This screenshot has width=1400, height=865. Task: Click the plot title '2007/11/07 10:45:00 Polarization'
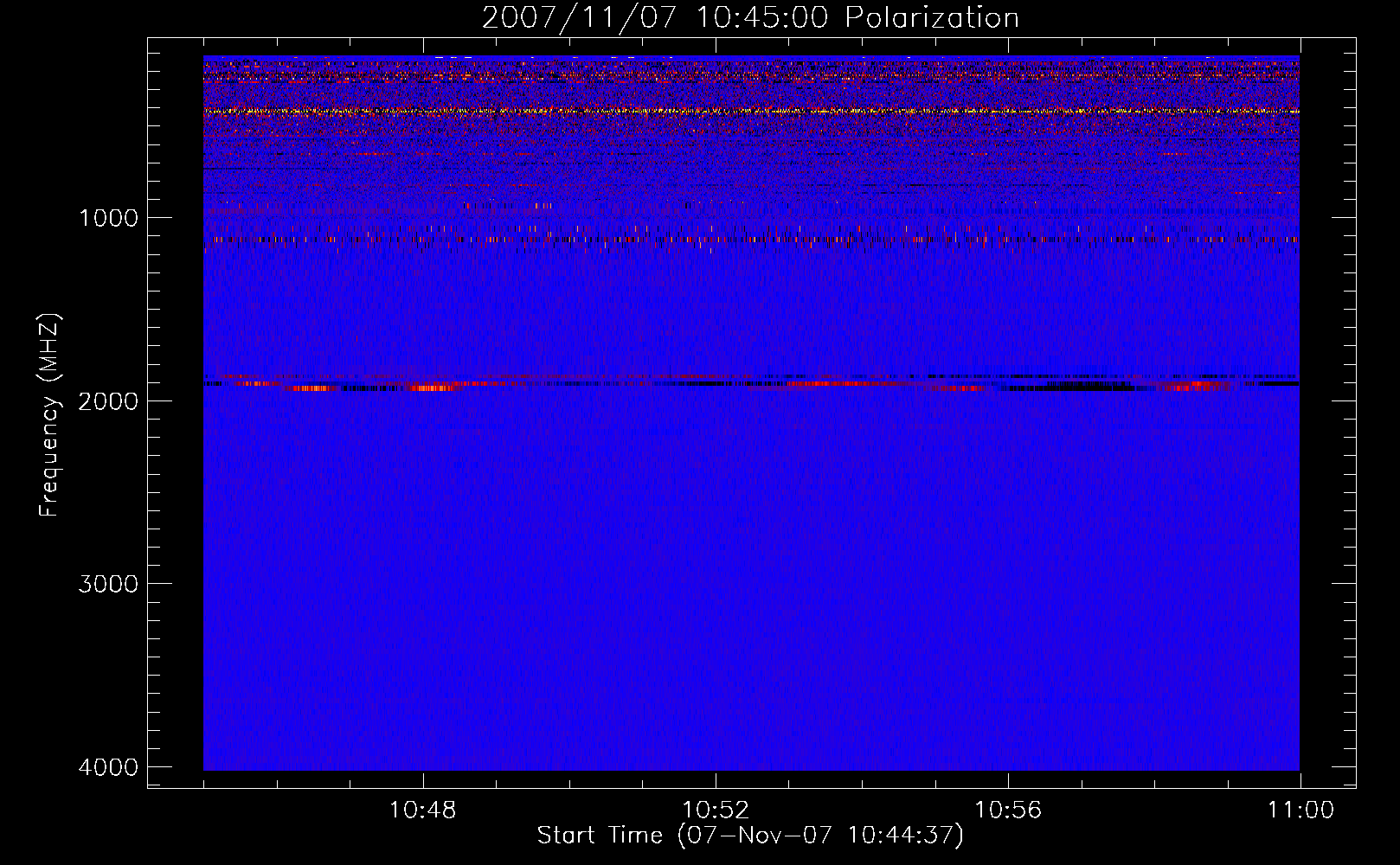pos(750,17)
